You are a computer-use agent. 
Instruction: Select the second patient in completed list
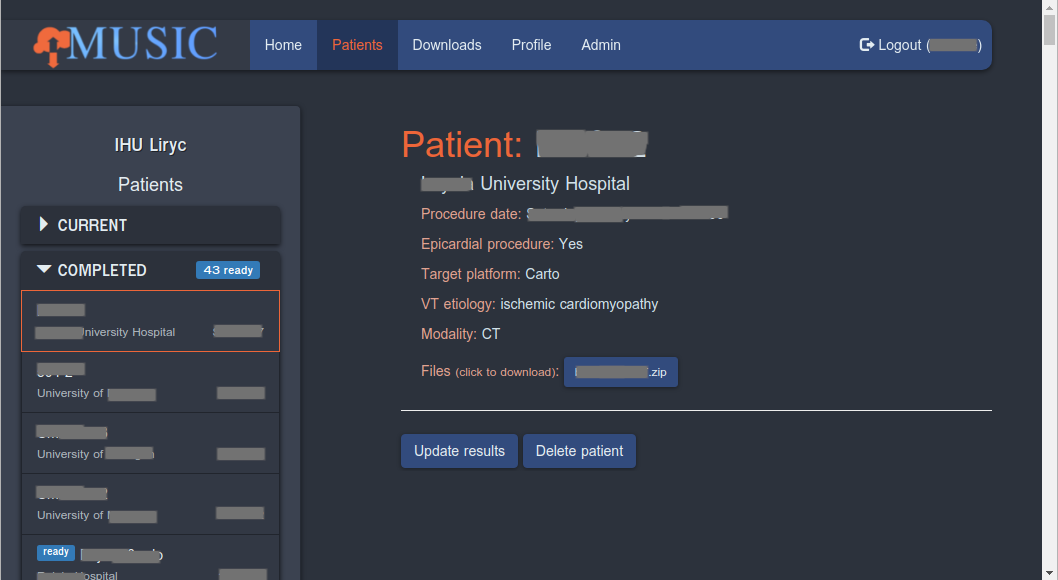[150, 382]
